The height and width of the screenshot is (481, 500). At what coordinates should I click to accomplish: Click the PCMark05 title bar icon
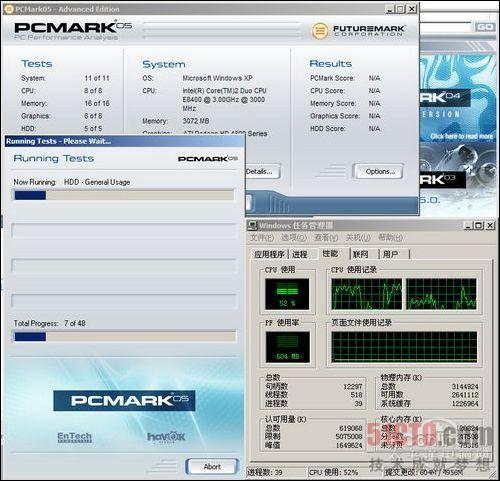(10, 9)
